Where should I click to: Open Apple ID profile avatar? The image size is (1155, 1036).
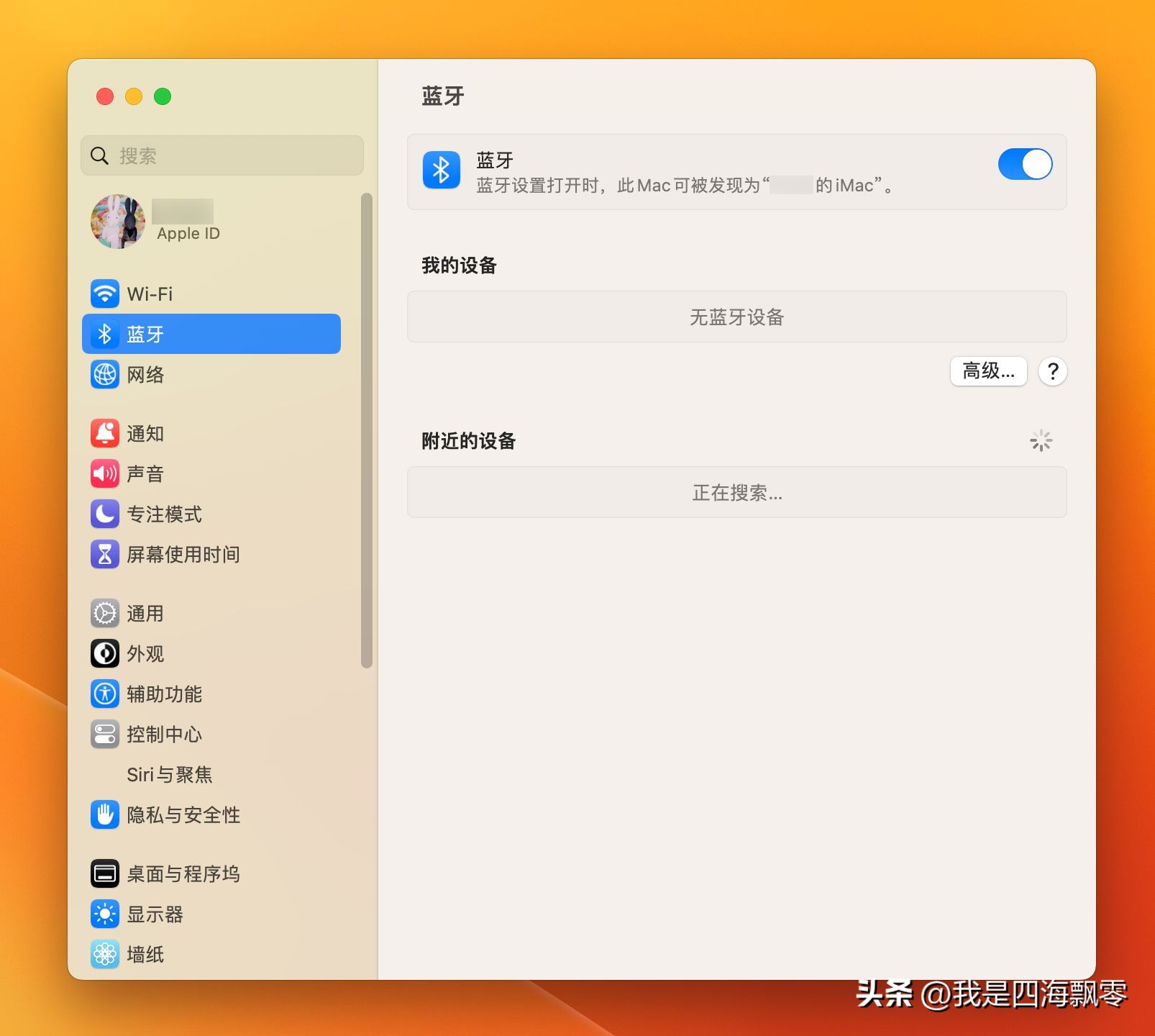118,222
